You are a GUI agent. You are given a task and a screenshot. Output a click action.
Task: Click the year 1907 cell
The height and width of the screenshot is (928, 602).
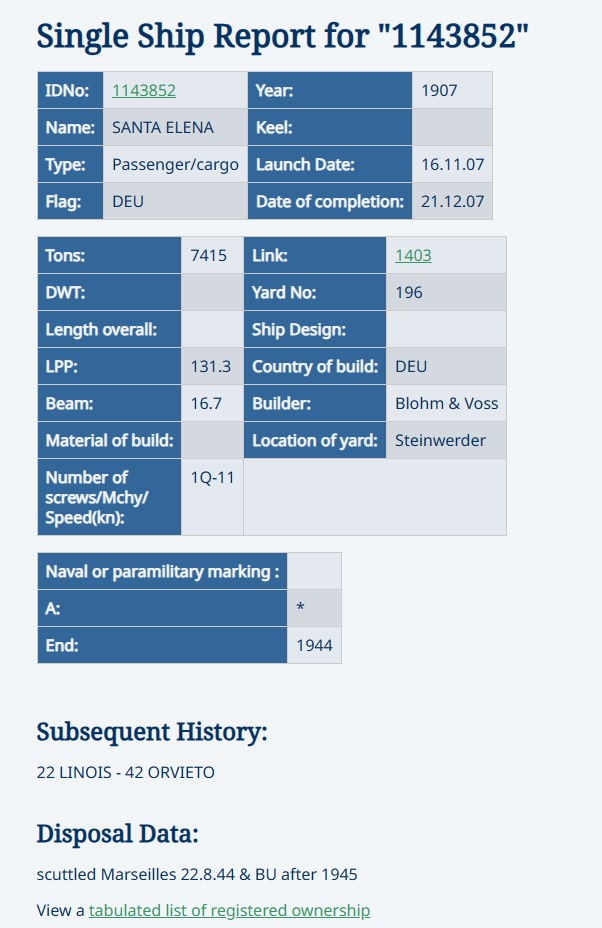pyautogui.click(x=439, y=91)
